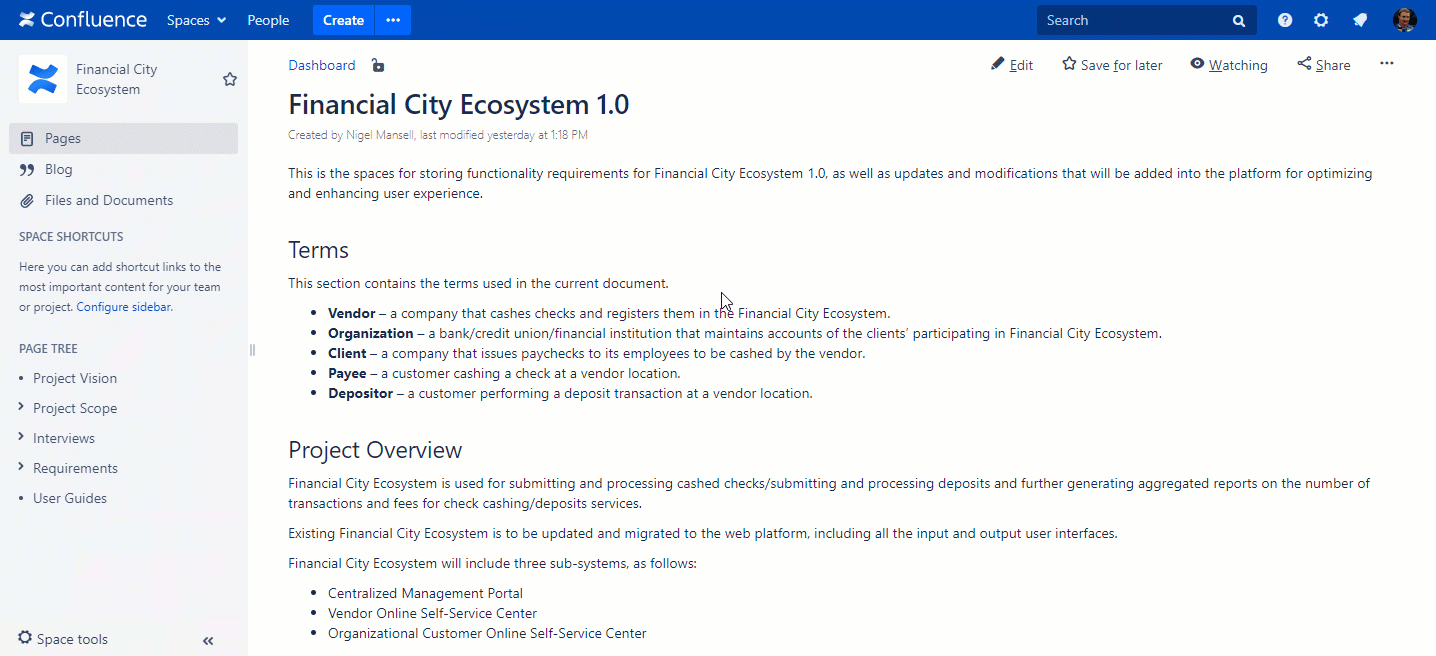Open the administration gear menu

[1321, 20]
